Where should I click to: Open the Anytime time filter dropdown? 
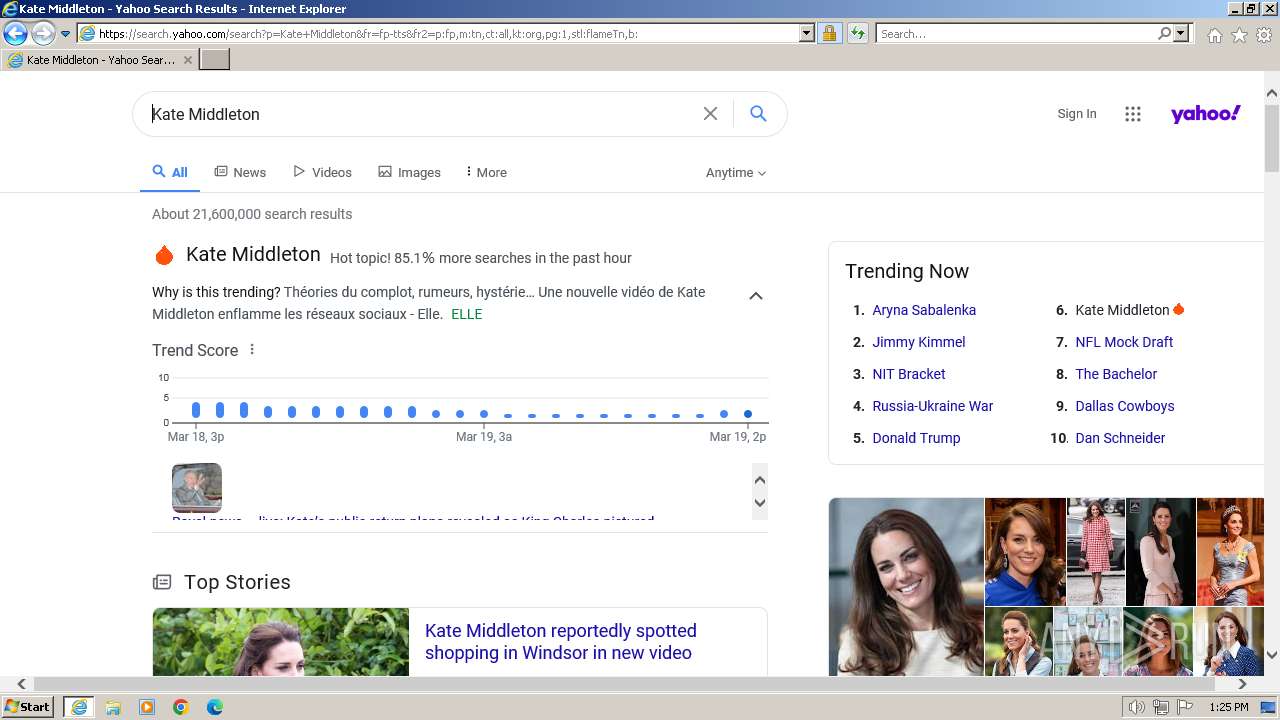click(736, 173)
